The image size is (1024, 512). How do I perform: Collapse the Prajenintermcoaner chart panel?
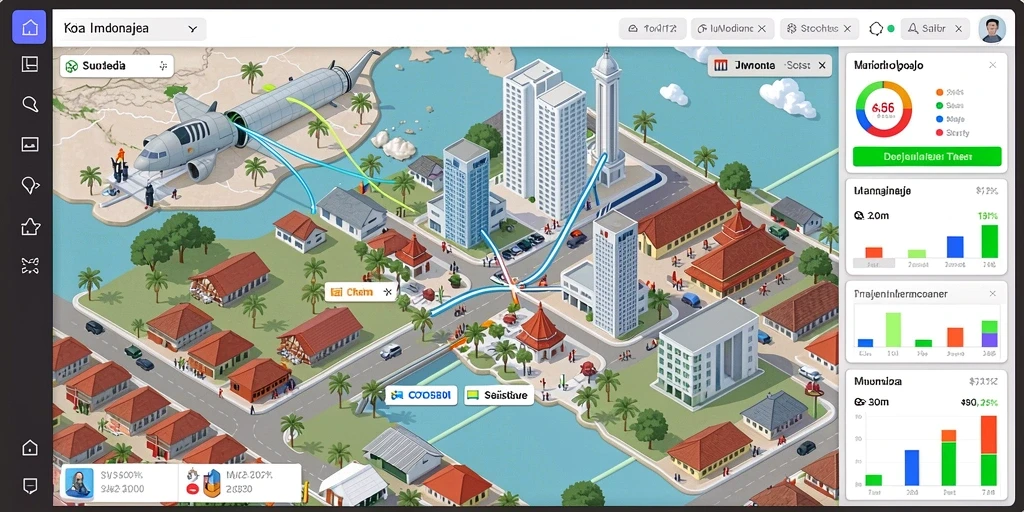tap(993, 294)
